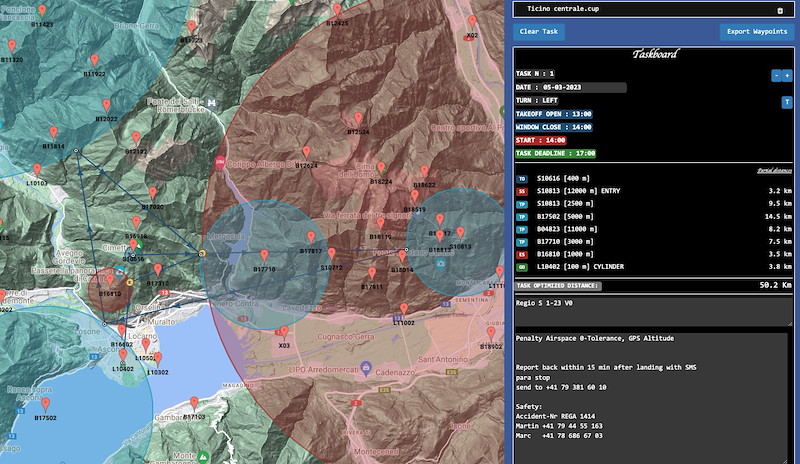Edit the DATE field showing 05-03-2023
800x464 pixels.
[570, 87]
